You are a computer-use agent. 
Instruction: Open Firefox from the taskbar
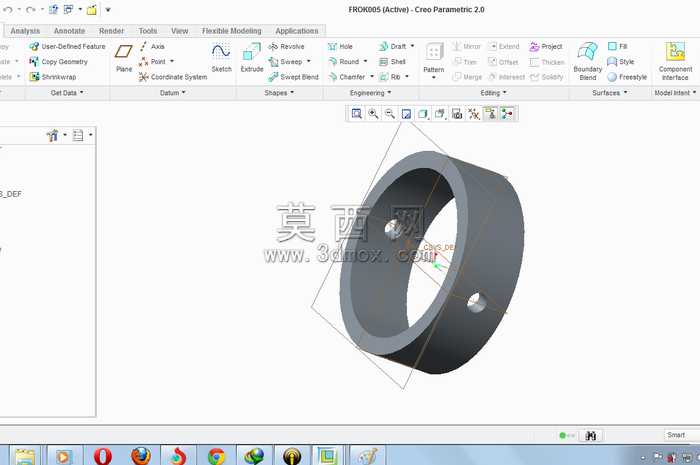point(141,456)
